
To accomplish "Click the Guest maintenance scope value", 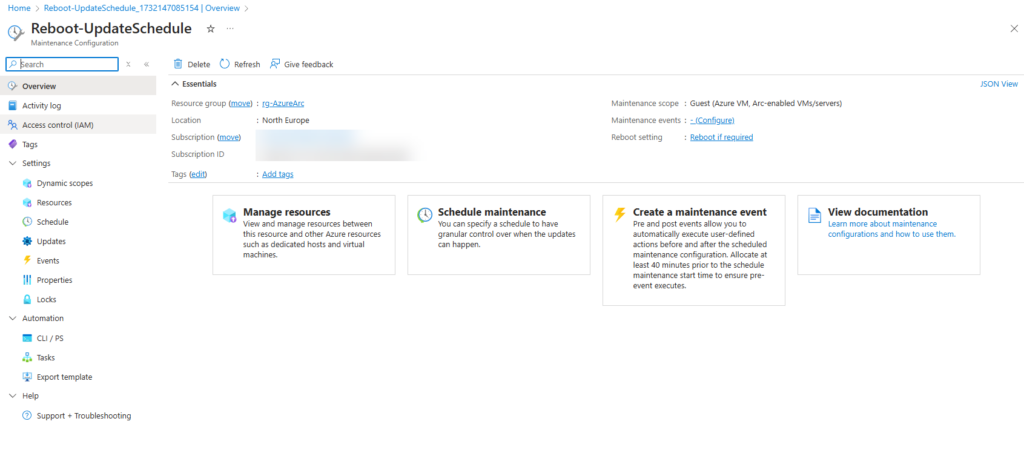I will 765,103.
